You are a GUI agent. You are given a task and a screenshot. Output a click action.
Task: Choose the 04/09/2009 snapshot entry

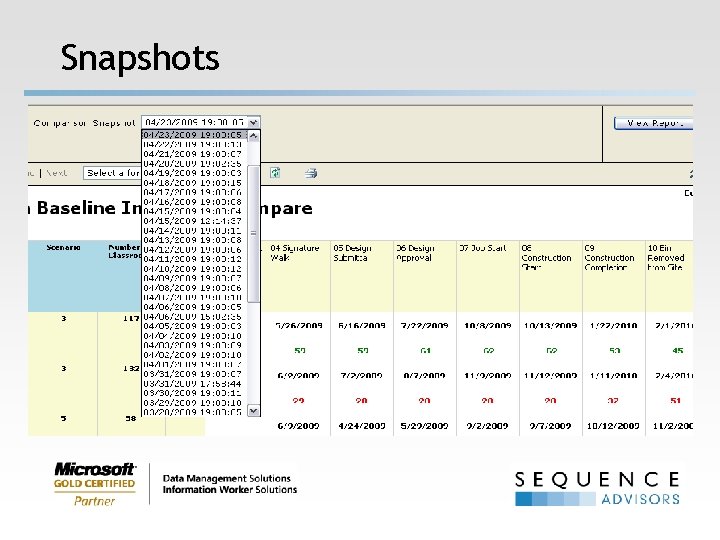[195, 279]
